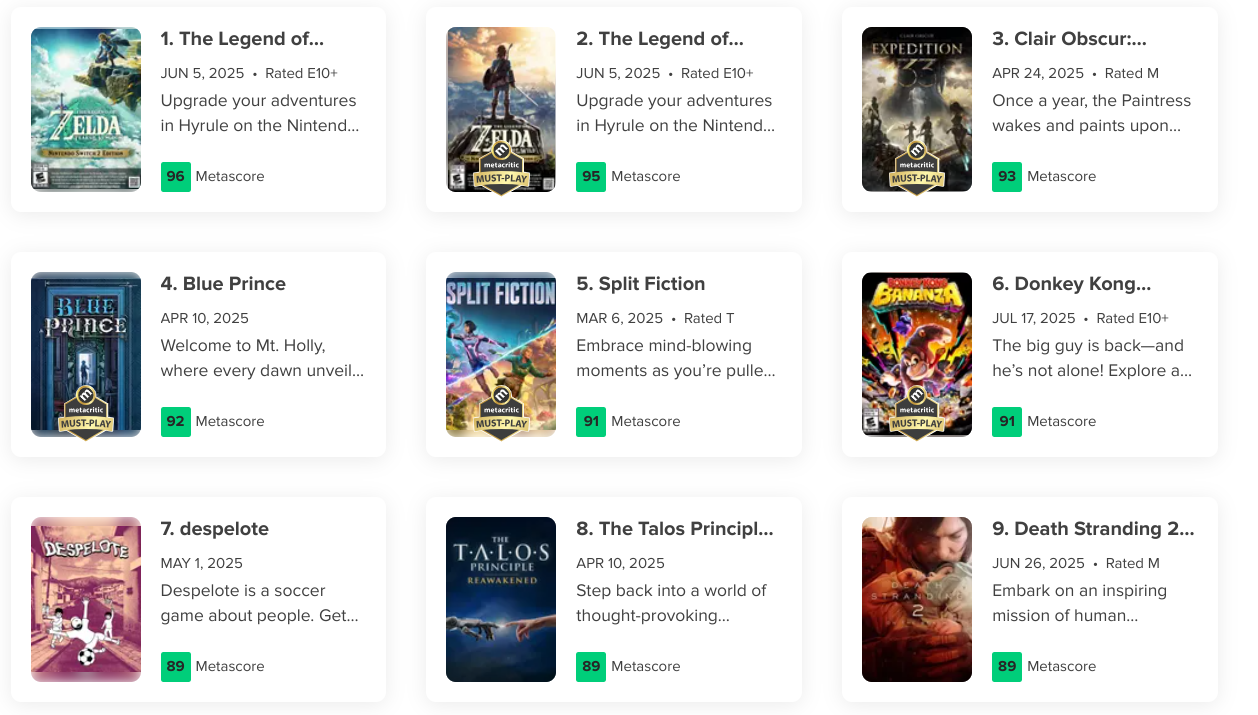Click the "5. Split Fiction" title
Viewport: 1258px width, 715px height.
pyautogui.click(x=641, y=284)
